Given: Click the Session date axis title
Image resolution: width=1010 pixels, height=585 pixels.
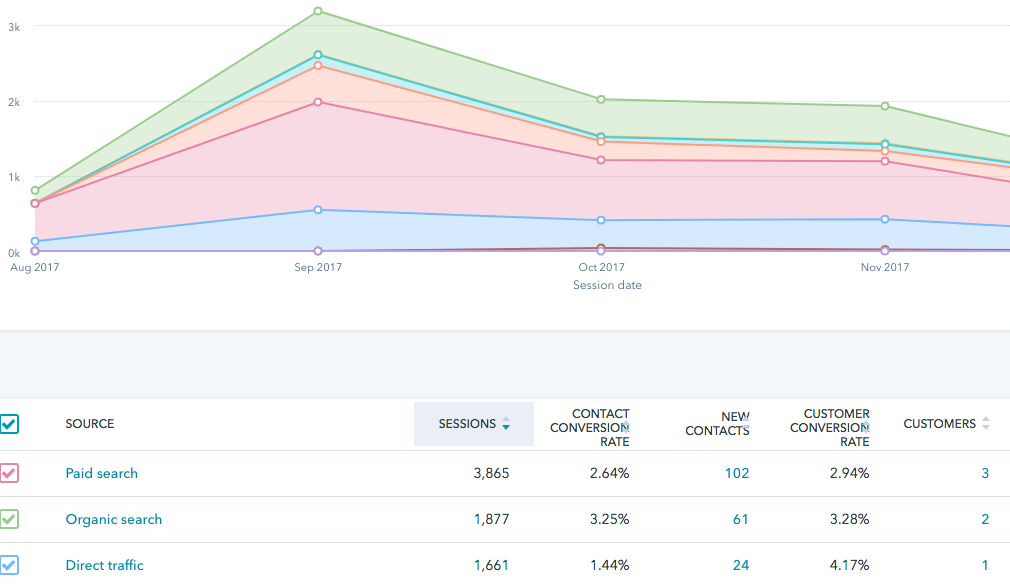Looking at the screenshot, I should [x=607, y=285].
